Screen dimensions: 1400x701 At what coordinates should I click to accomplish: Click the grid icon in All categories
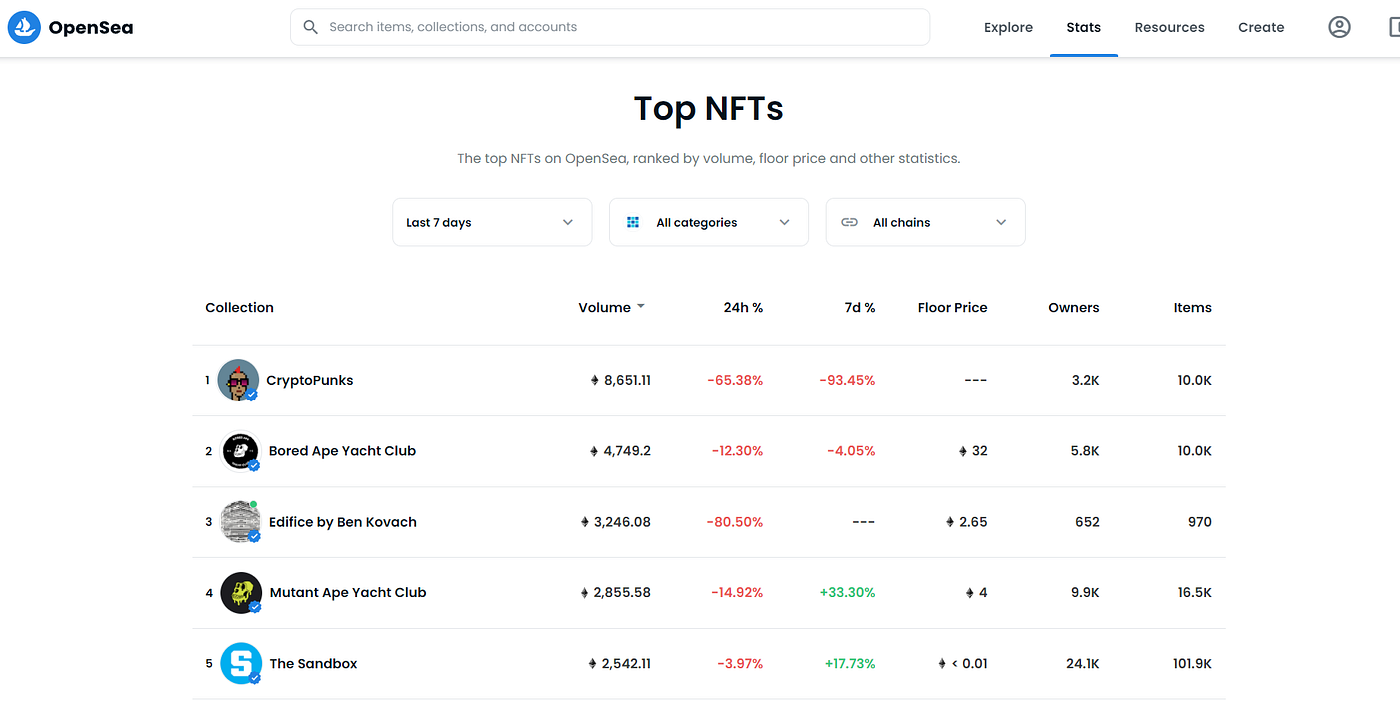click(633, 222)
